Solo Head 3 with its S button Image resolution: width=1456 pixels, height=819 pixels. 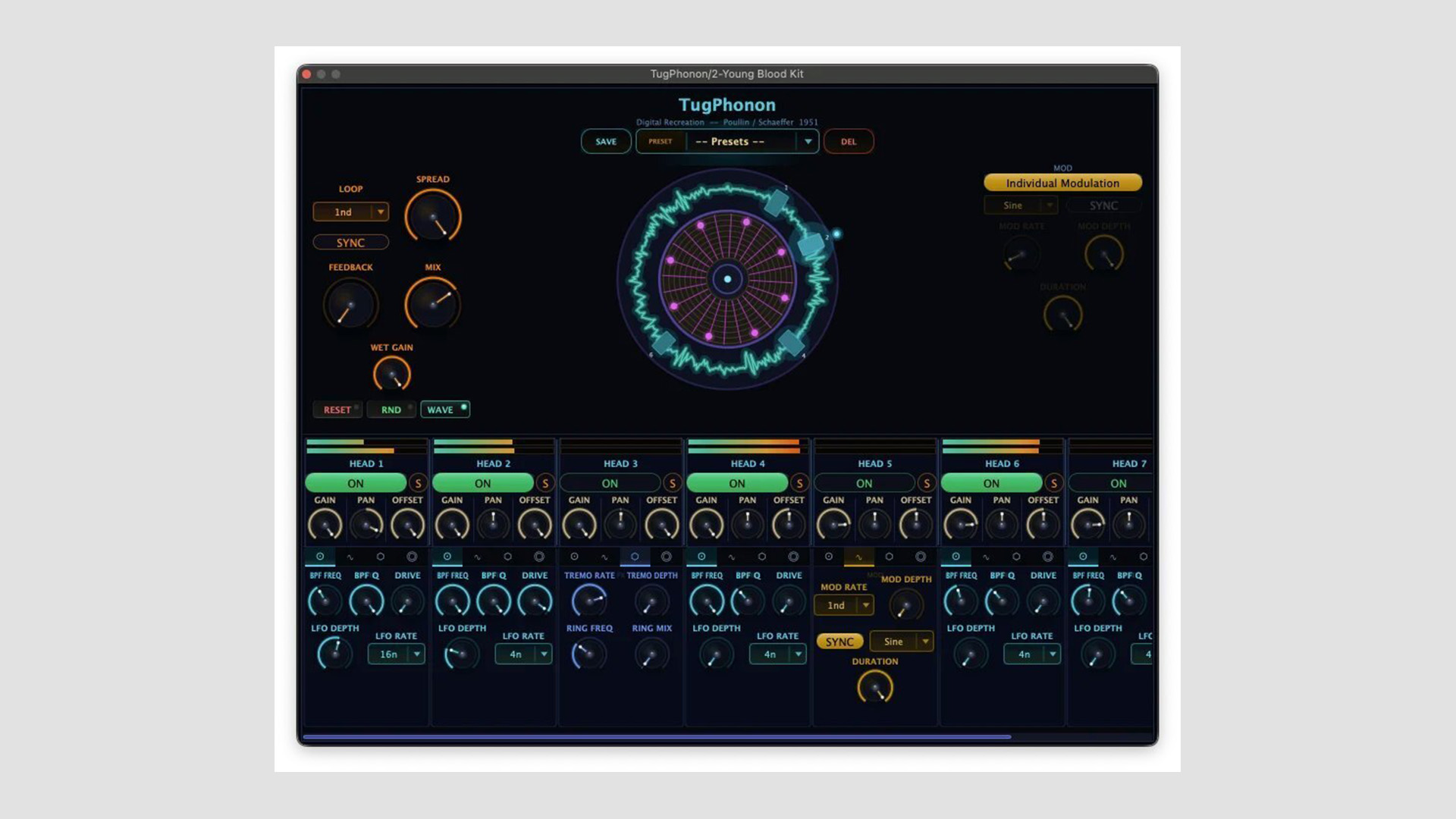coord(672,483)
